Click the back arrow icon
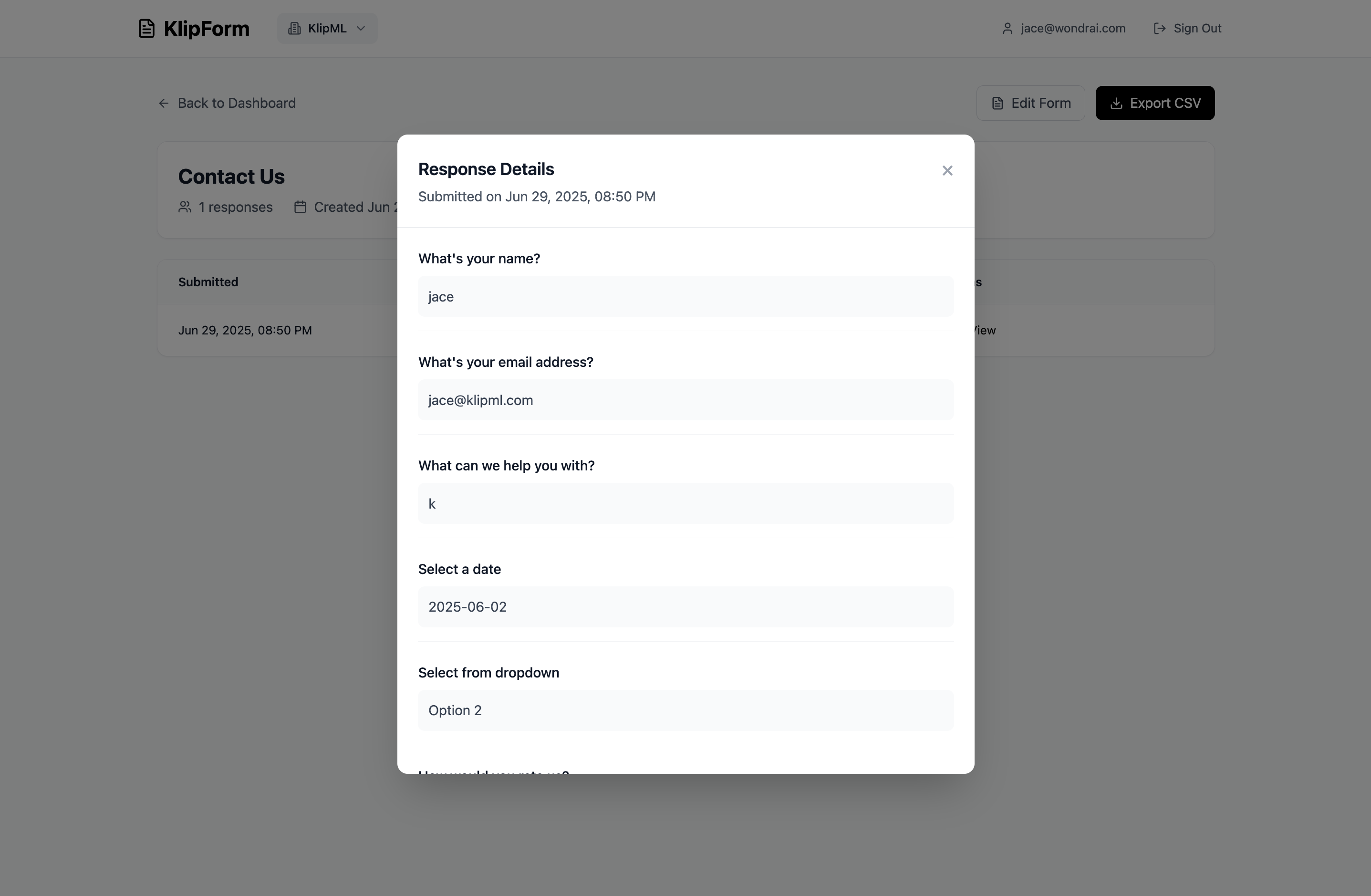 (164, 103)
